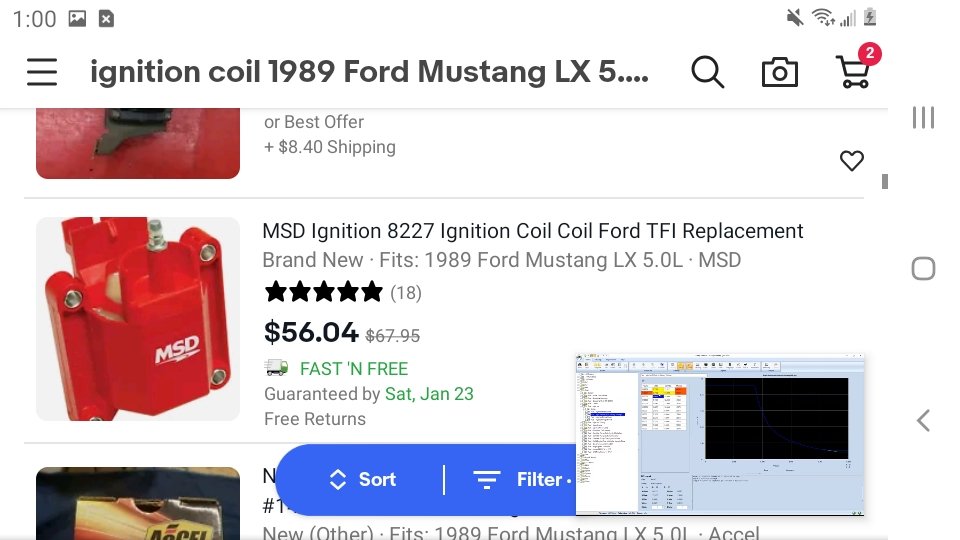
Task: Tap the Android home button
Action: point(923,269)
